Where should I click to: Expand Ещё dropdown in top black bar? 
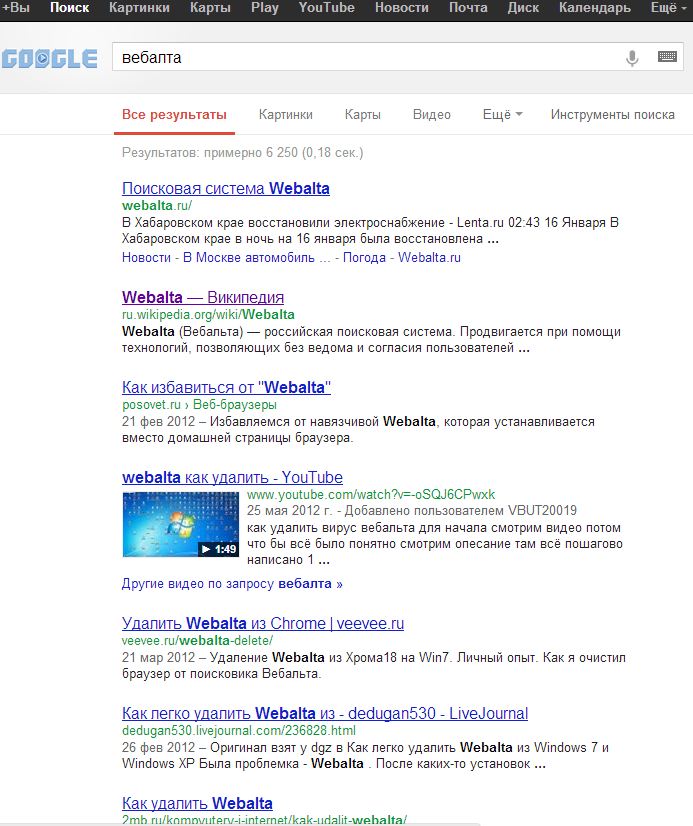[669, 8]
